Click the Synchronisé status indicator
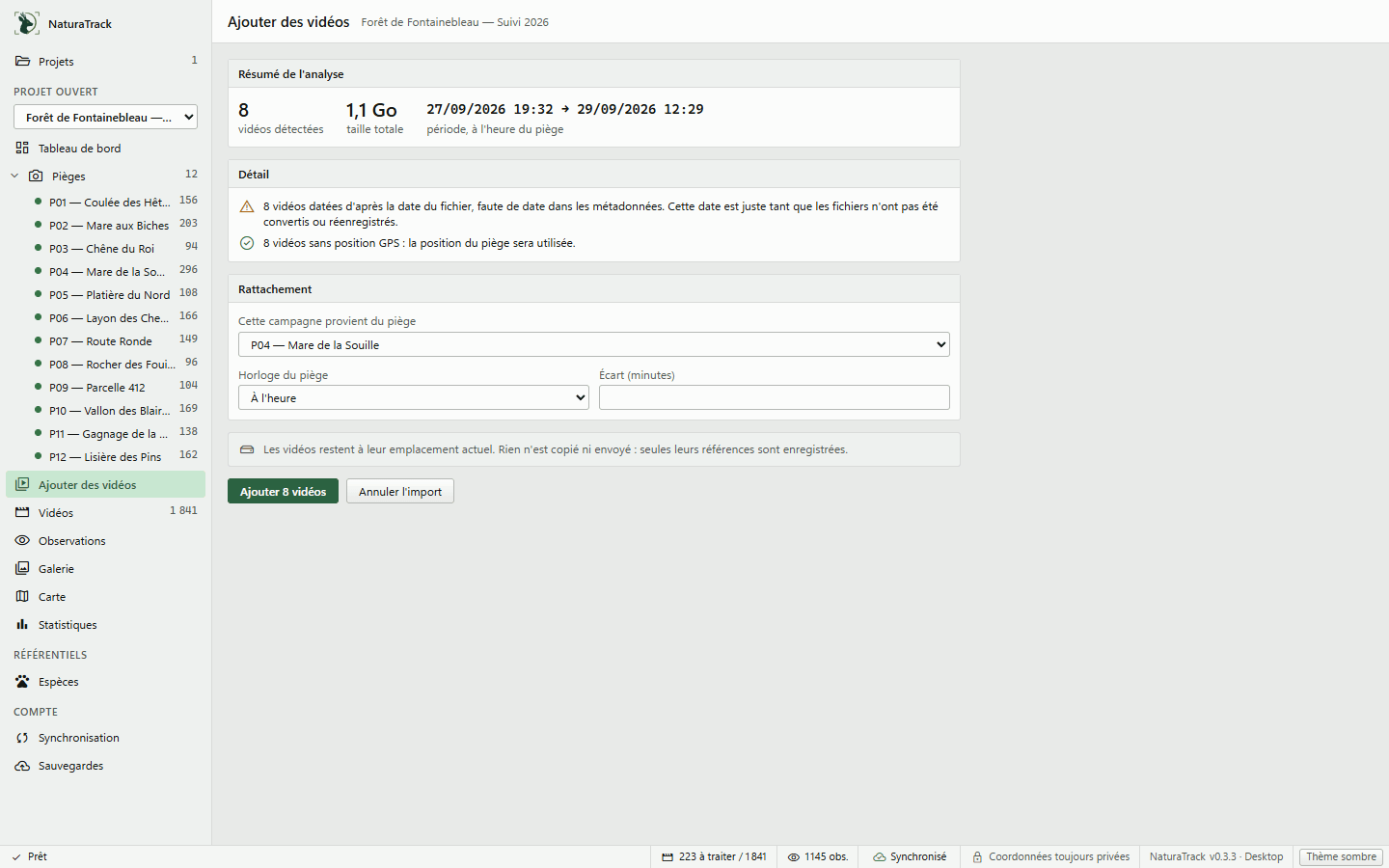 (x=910, y=856)
